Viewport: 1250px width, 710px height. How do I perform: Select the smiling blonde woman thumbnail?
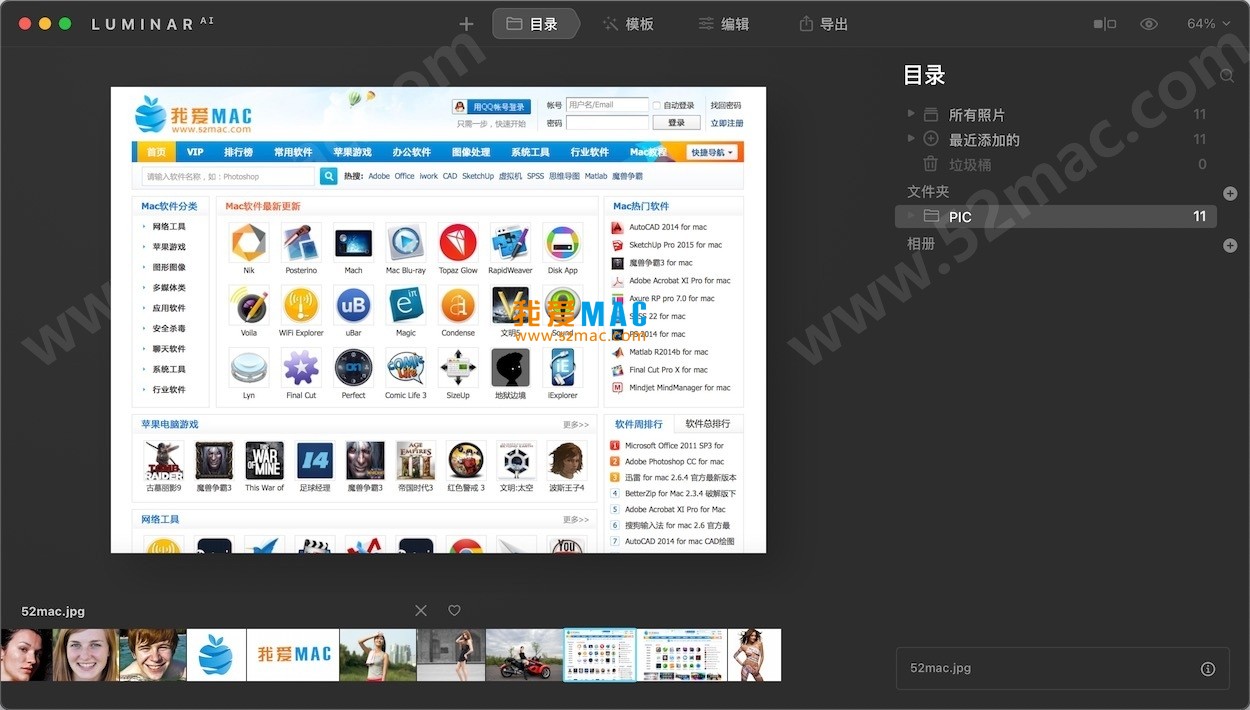click(x=86, y=655)
